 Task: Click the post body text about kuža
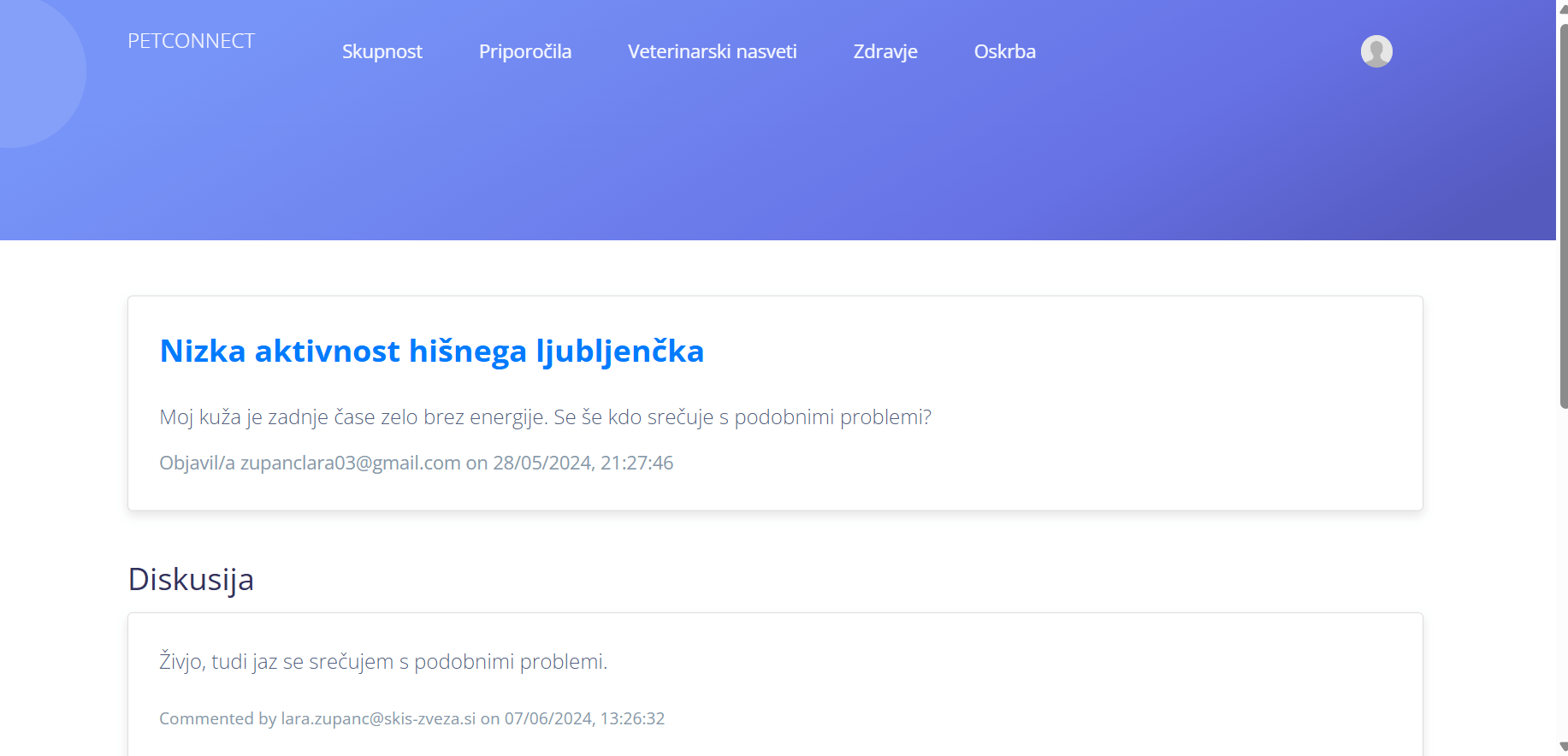(546, 416)
